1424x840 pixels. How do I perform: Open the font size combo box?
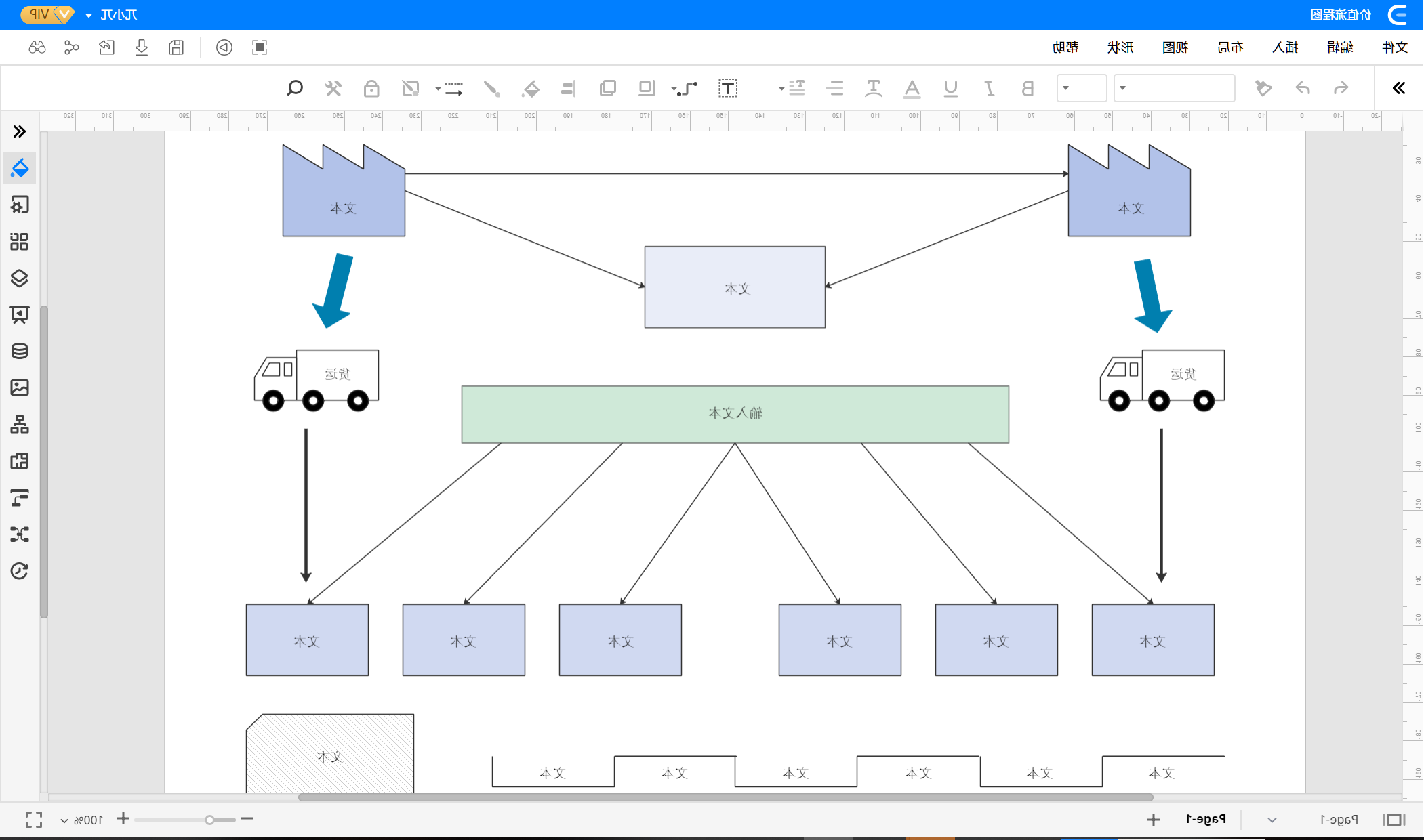click(1082, 88)
